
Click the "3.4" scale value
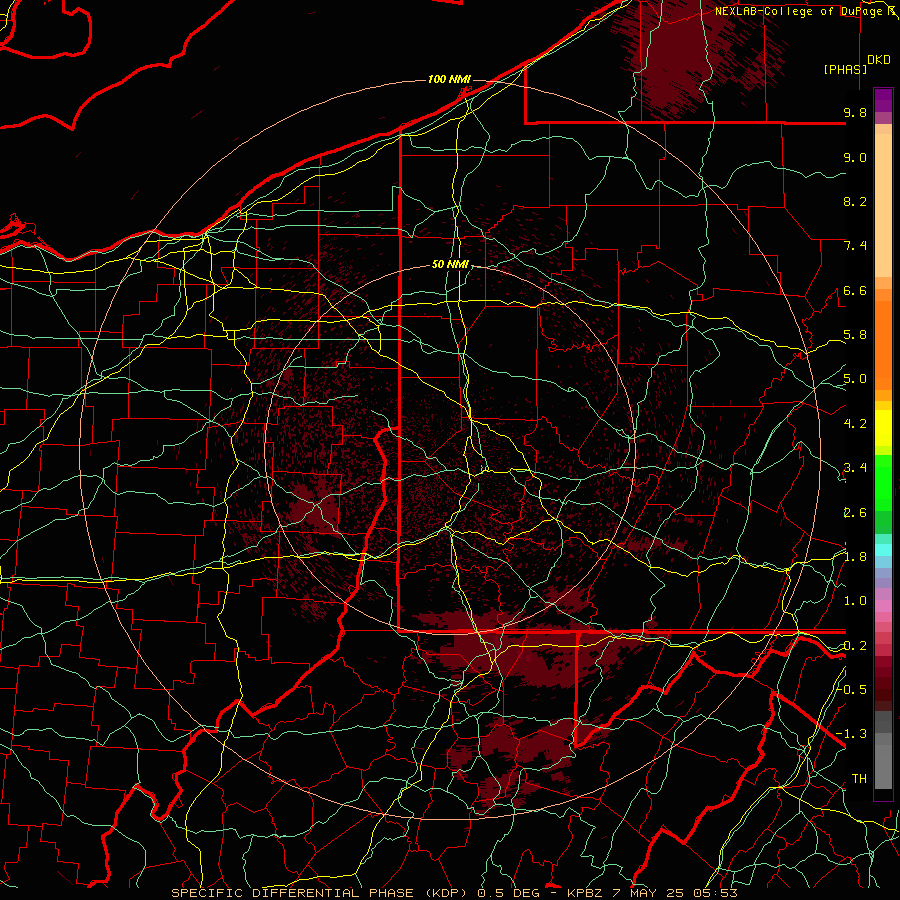click(x=855, y=468)
